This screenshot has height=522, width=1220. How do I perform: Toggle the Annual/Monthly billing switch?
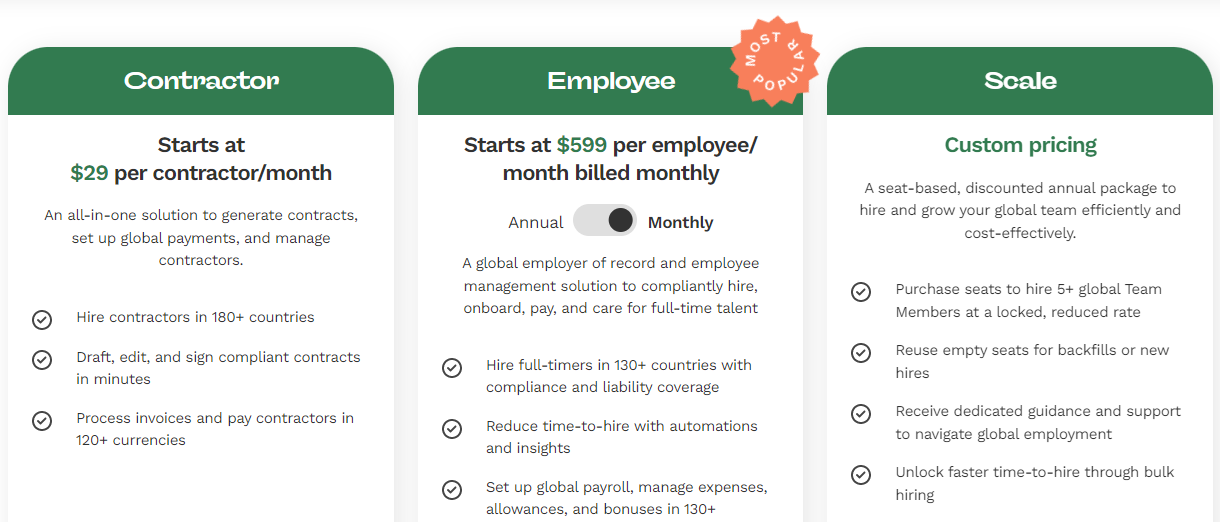[x=605, y=221]
